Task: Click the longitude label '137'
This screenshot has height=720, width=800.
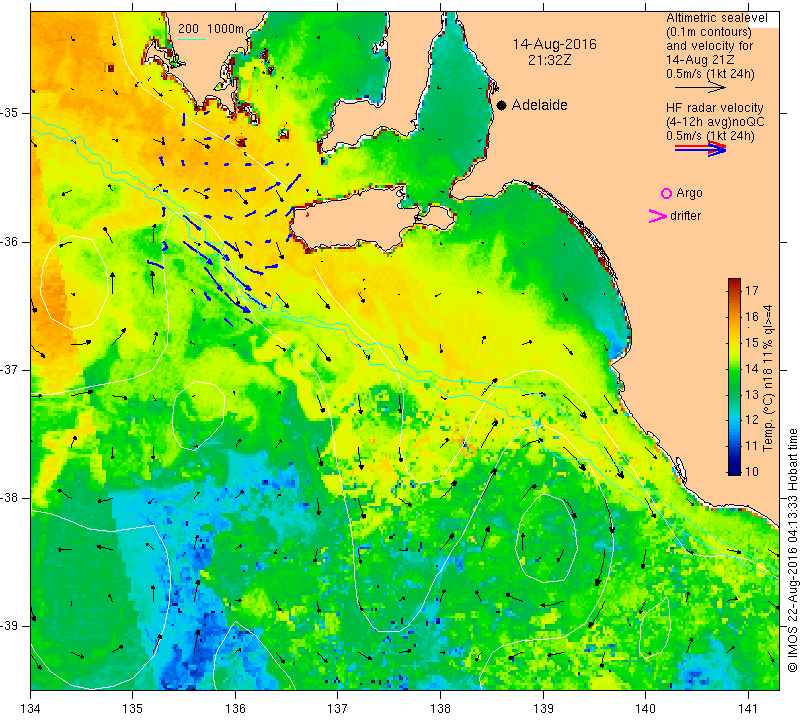Action: pyautogui.click(x=338, y=709)
